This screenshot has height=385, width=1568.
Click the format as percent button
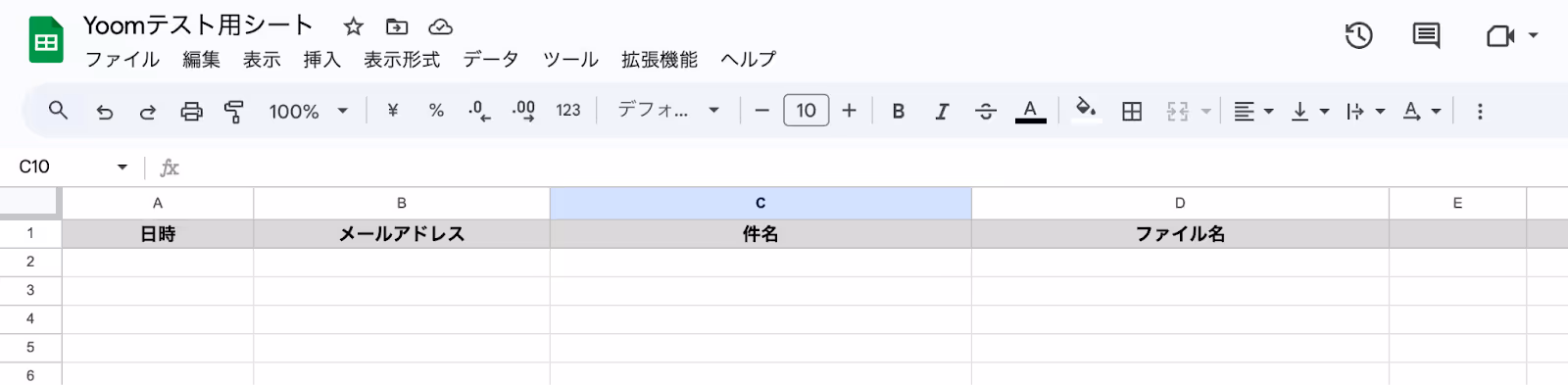pyautogui.click(x=436, y=111)
